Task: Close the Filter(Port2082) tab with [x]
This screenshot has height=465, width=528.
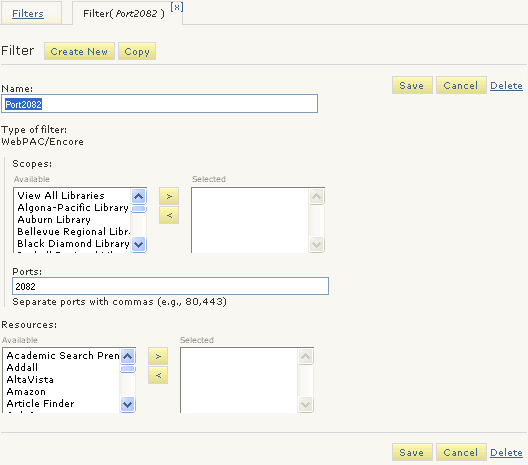Action: [x=177, y=7]
